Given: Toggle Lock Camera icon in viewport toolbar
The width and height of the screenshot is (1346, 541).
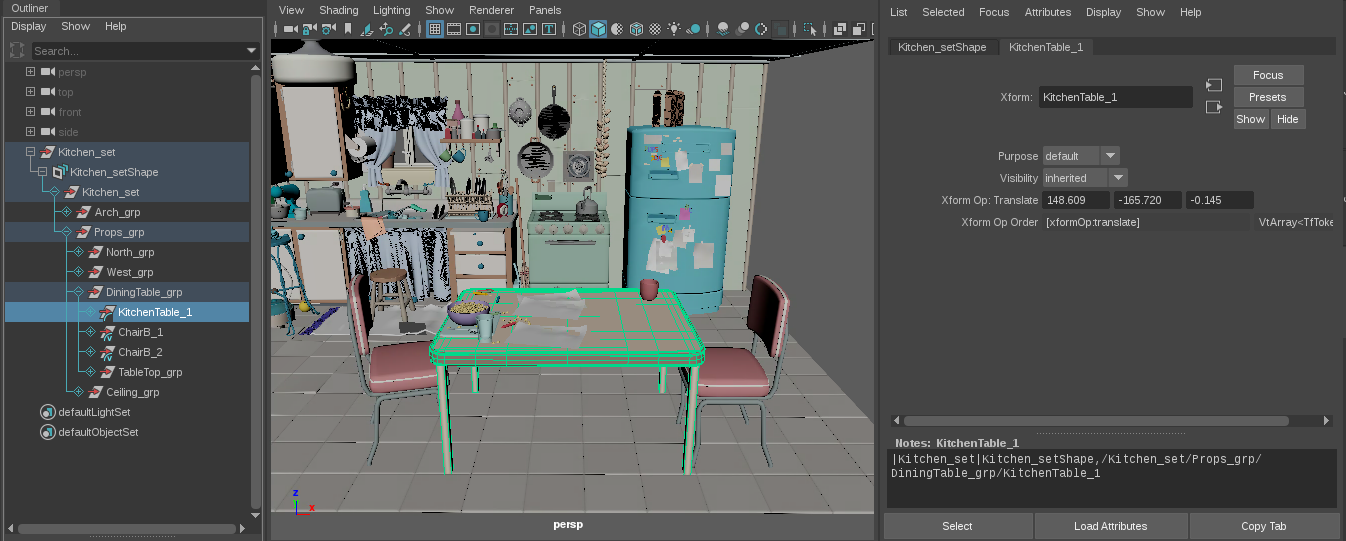Looking at the screenshot, I should pyautogui.click(x=310, y=29).
